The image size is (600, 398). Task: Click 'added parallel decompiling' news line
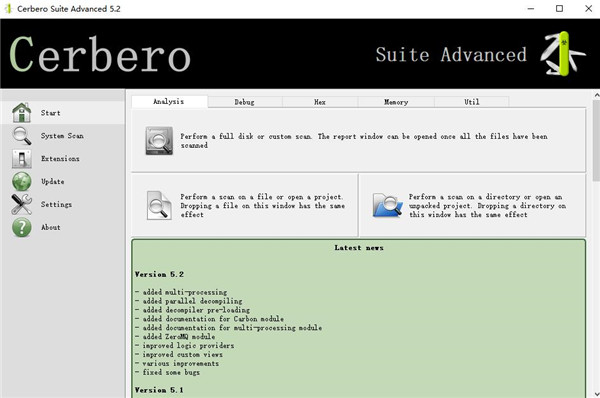pos(189,301)
